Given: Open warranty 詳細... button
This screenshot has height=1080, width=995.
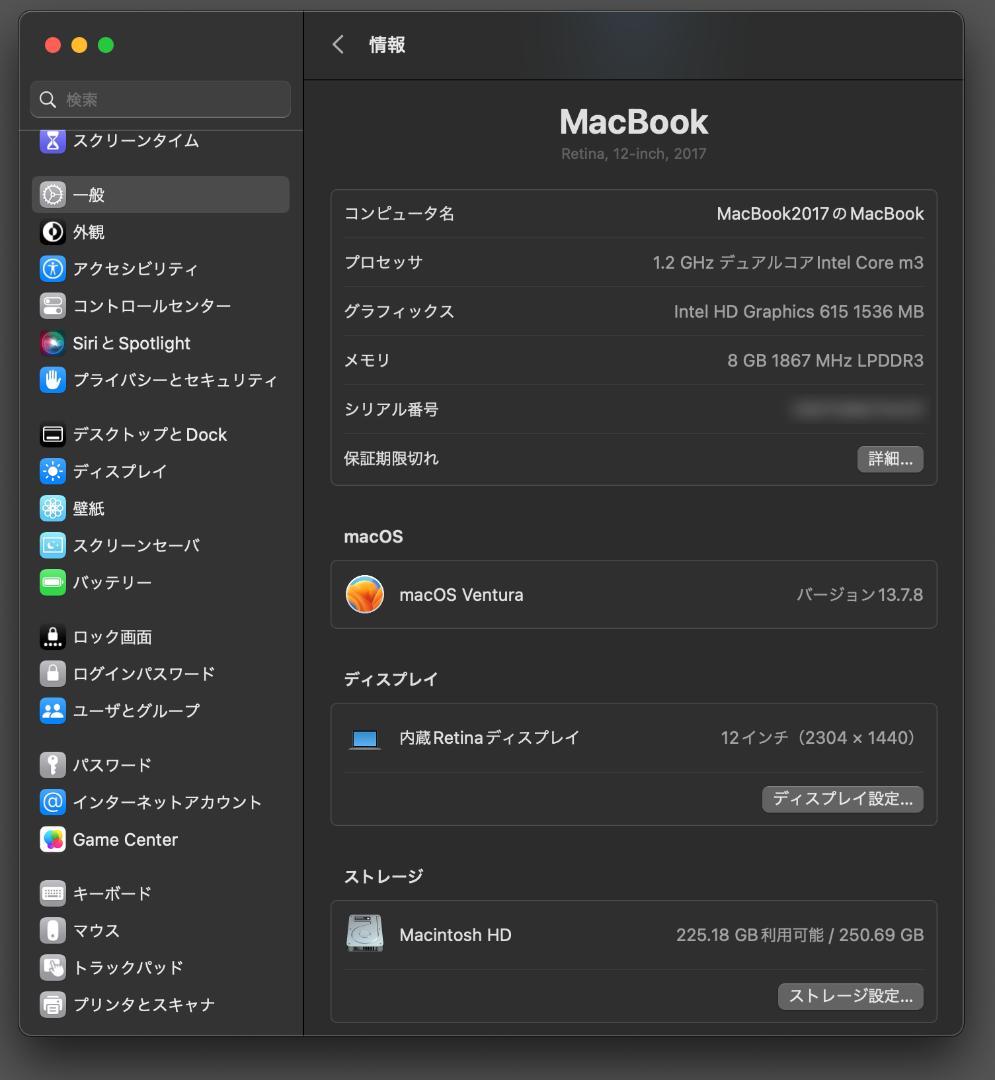Looking at the screenshot, I should point(889,459).
